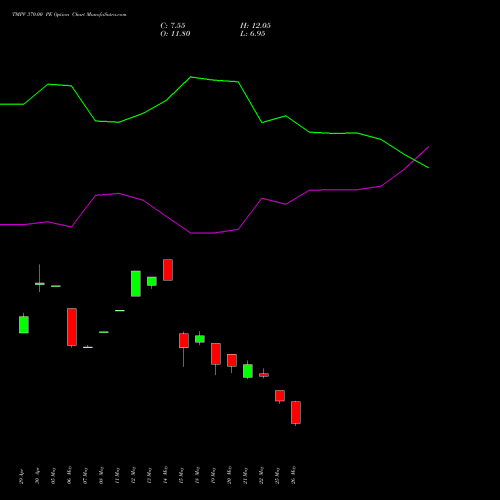The image size is (500, 500).
Task: Click the "26 May" date axis label
Action: coord(293,476)
